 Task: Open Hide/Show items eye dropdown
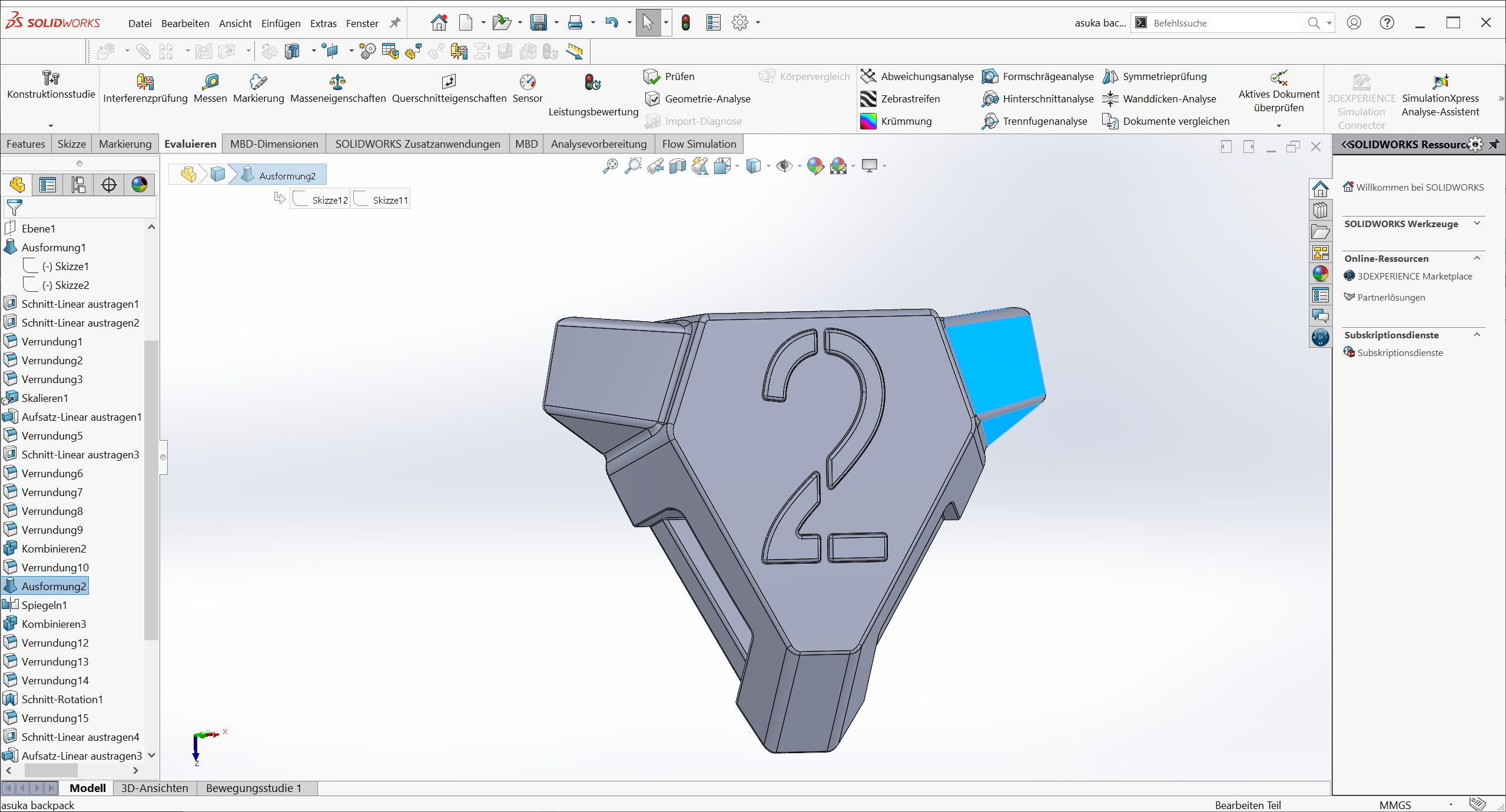(x=799, y=167)
